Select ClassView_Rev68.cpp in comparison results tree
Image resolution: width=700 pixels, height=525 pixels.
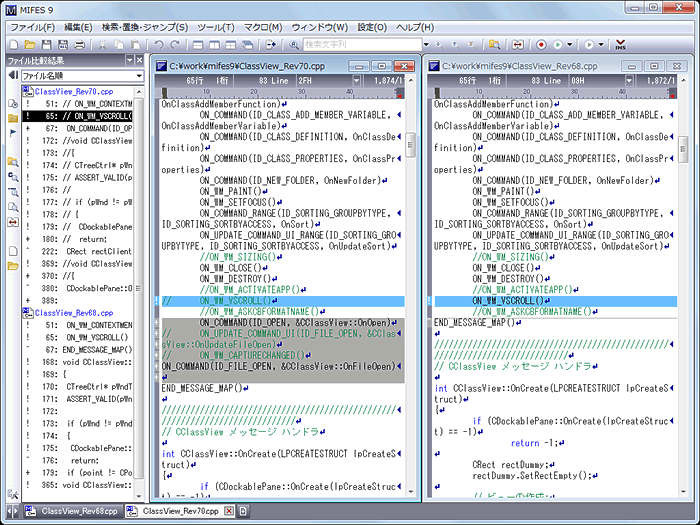click(x=72, y=312)
